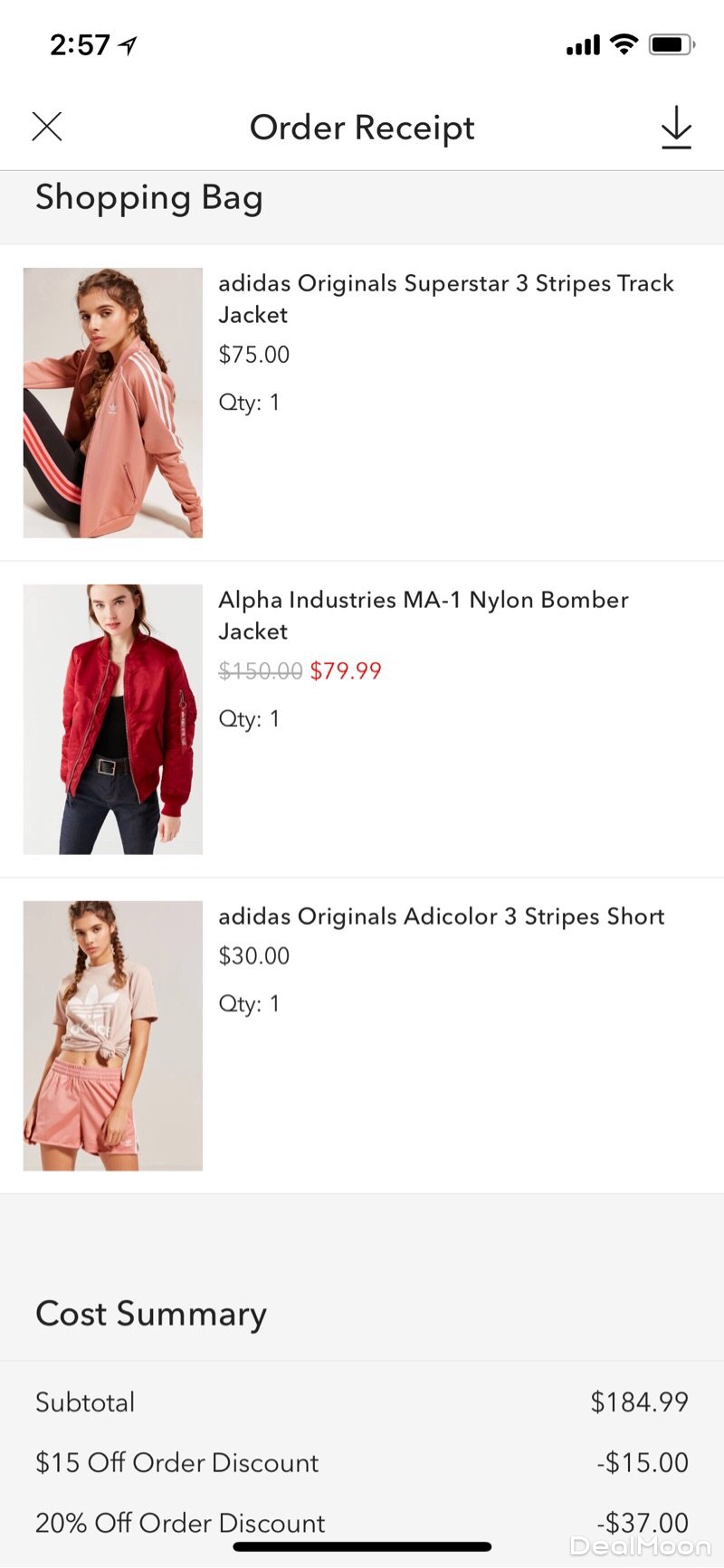Tap the battery status icon
The width and height of the screenshot is (724, 1568).
(671, 44)
